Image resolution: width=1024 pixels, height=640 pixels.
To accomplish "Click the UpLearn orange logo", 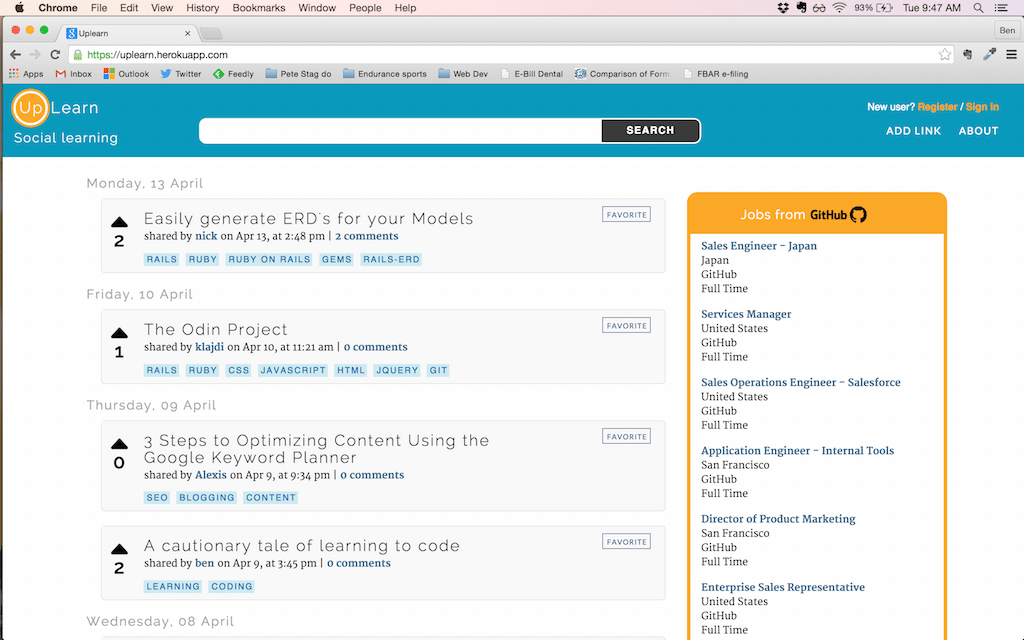I will pos(30,108).
